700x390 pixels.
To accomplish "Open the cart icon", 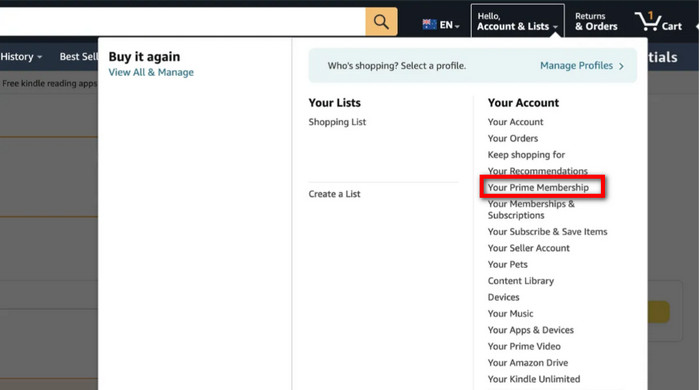I will [x=659, y=21].
